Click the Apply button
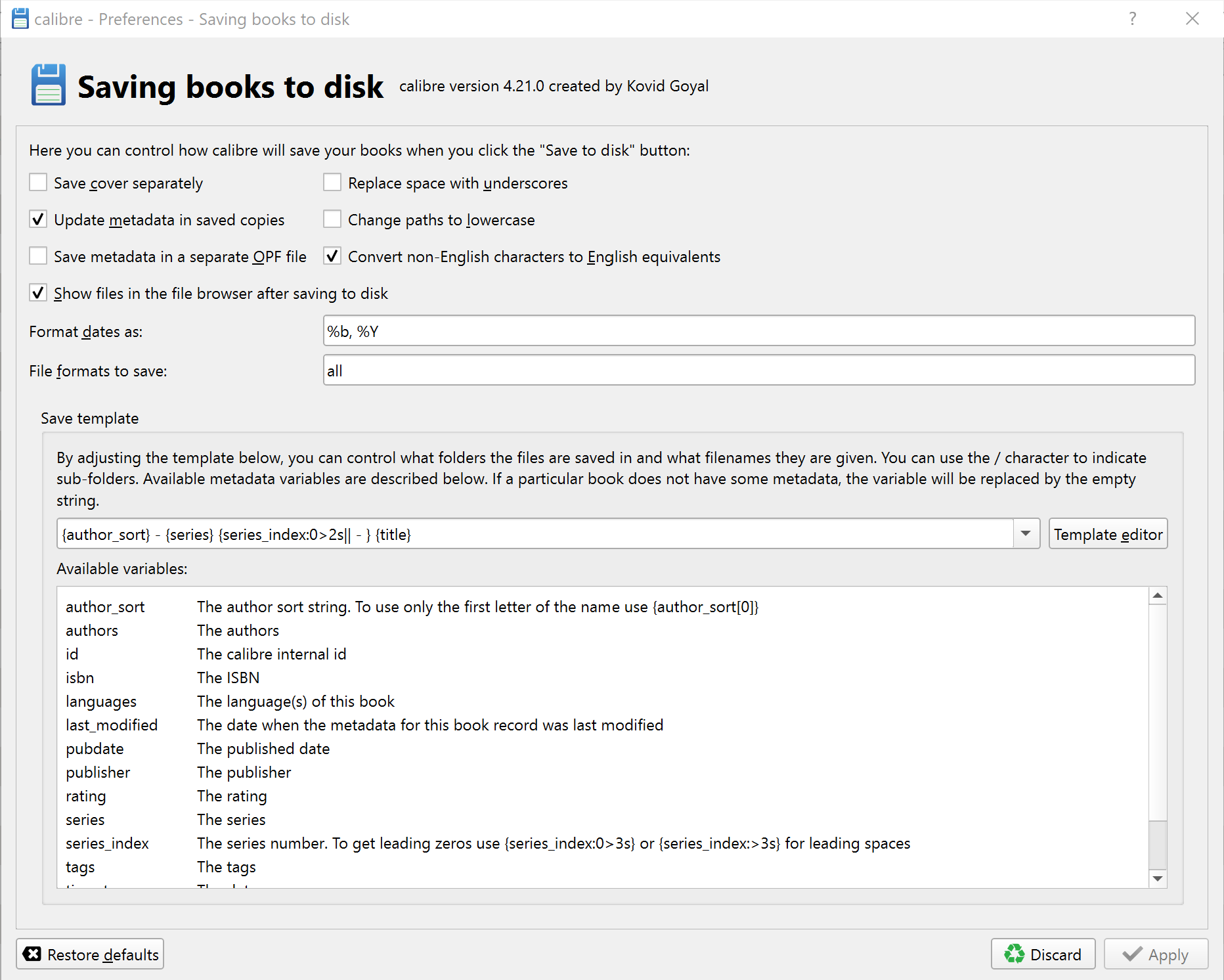1224x980 pixels. (x=1156, y=954)
